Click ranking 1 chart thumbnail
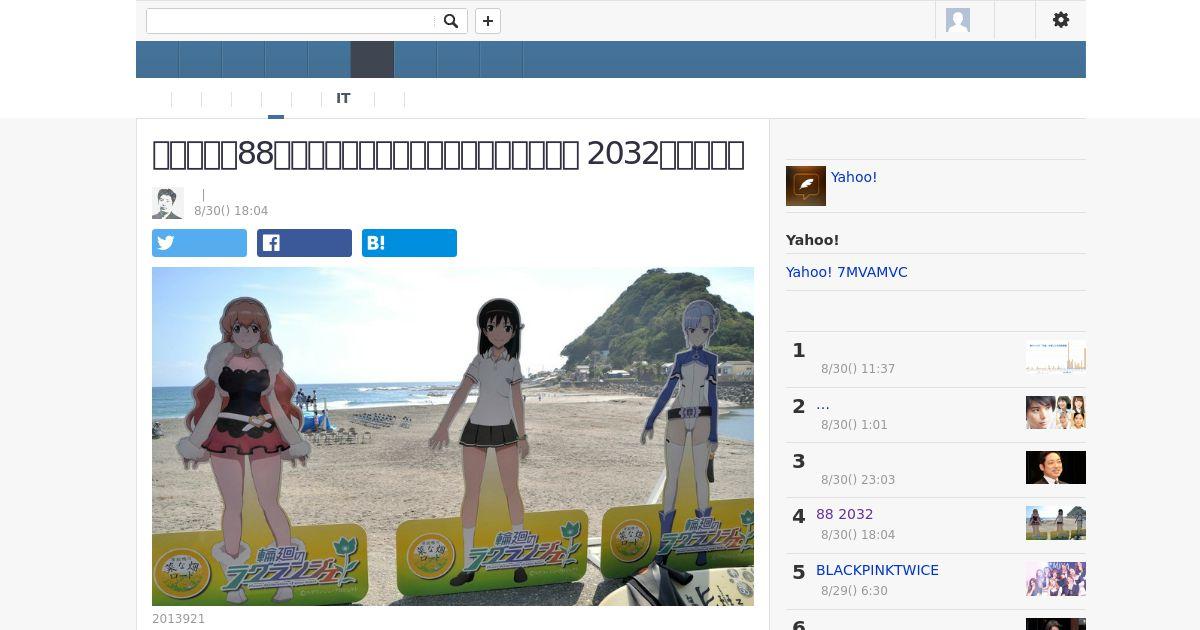Image resolution: width=1200 pixels, height=630 pixels. [x=1056, y=357]
